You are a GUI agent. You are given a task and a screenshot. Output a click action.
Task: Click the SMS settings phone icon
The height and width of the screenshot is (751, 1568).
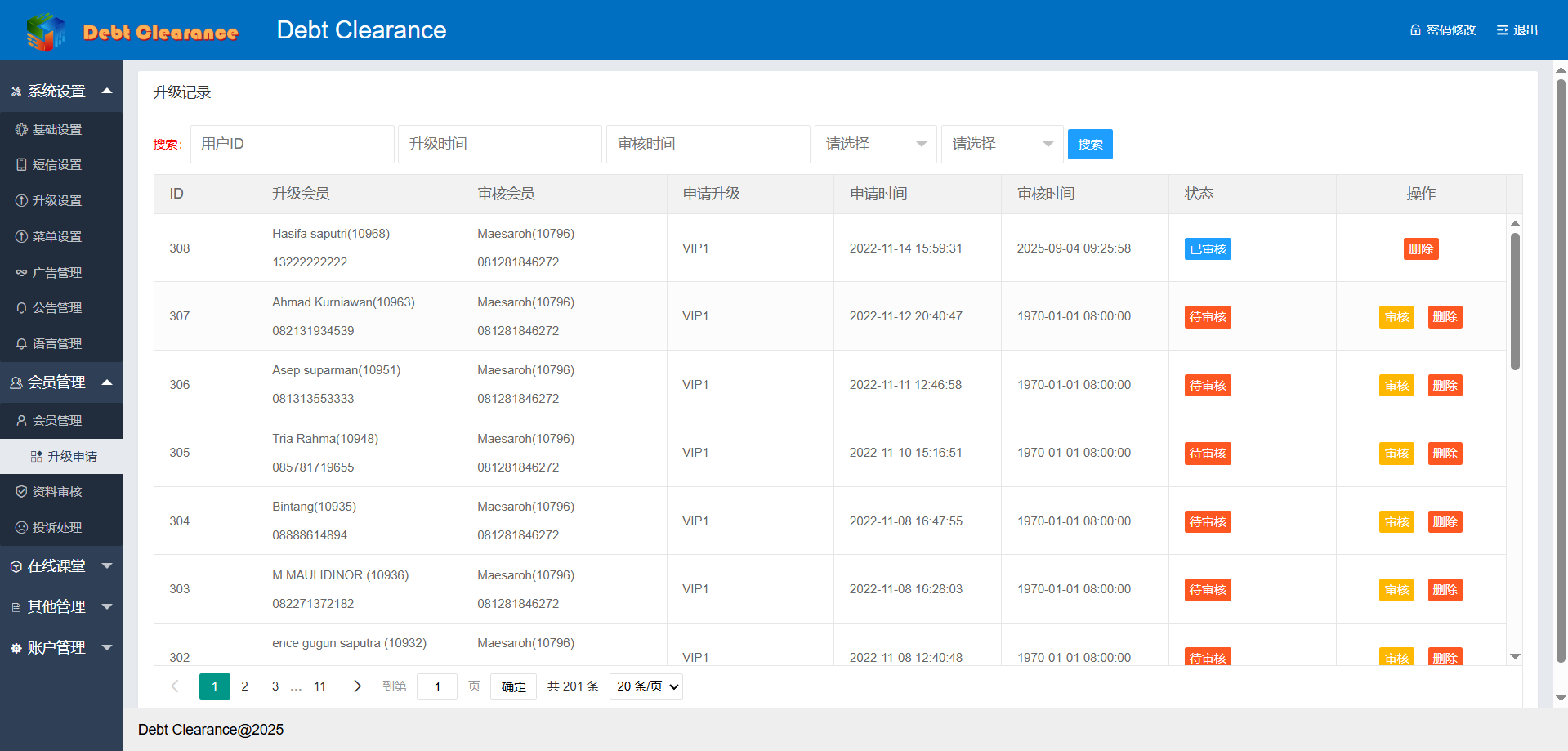tap(22, 165)
